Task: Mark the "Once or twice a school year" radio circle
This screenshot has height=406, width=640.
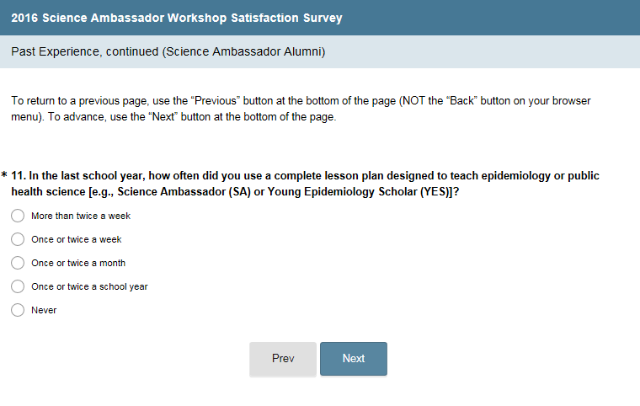Action: pyautogui.click(x=17, y=286)
